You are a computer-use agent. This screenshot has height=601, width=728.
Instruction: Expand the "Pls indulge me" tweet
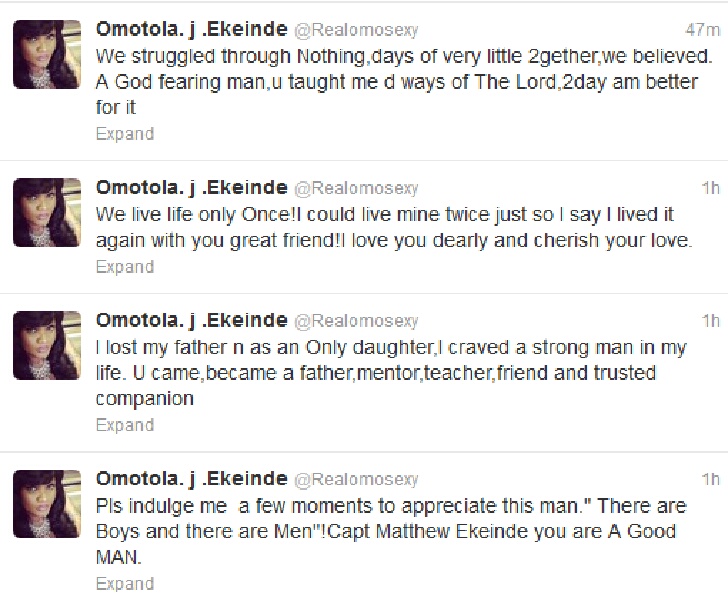point(124,584)
